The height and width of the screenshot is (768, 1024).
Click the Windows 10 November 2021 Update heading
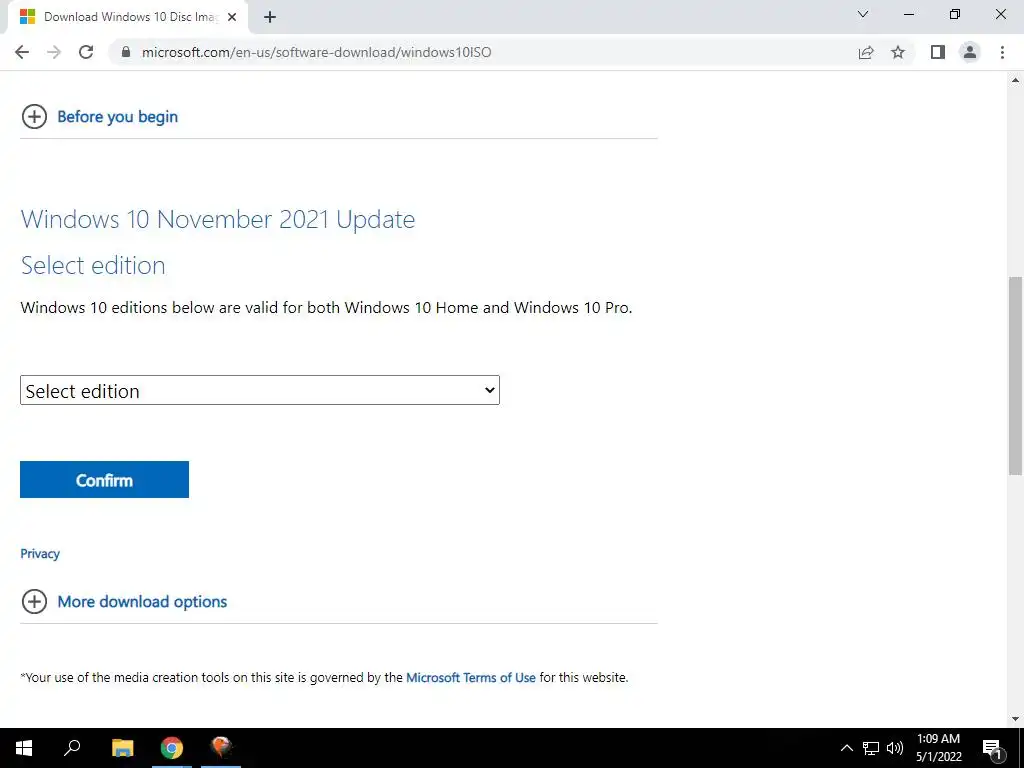coord(217,219)
